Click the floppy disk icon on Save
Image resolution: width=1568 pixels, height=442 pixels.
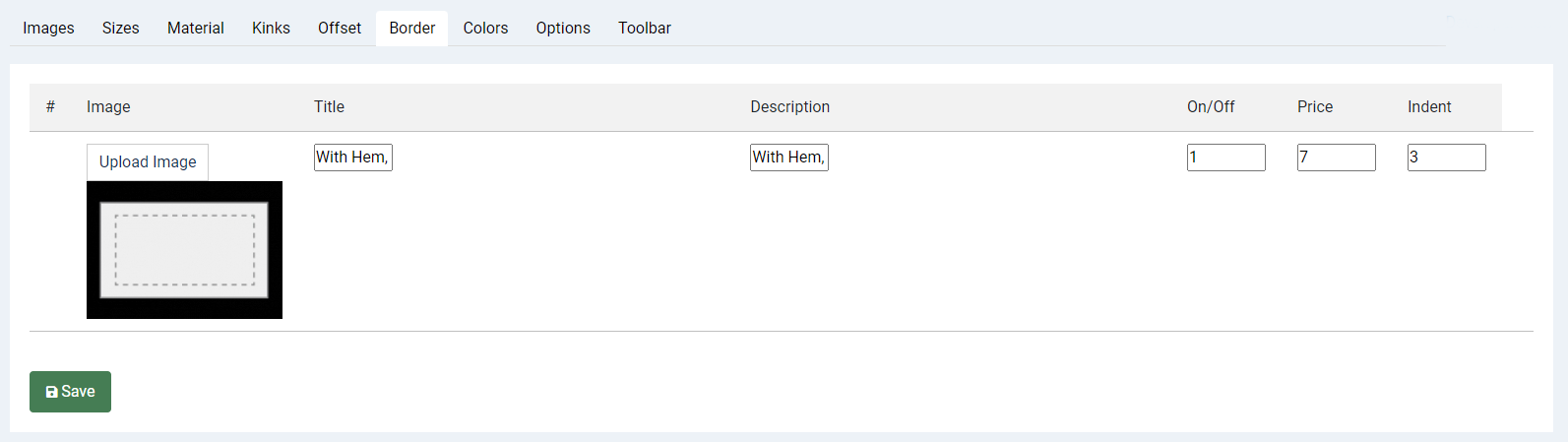click(52, 392)
